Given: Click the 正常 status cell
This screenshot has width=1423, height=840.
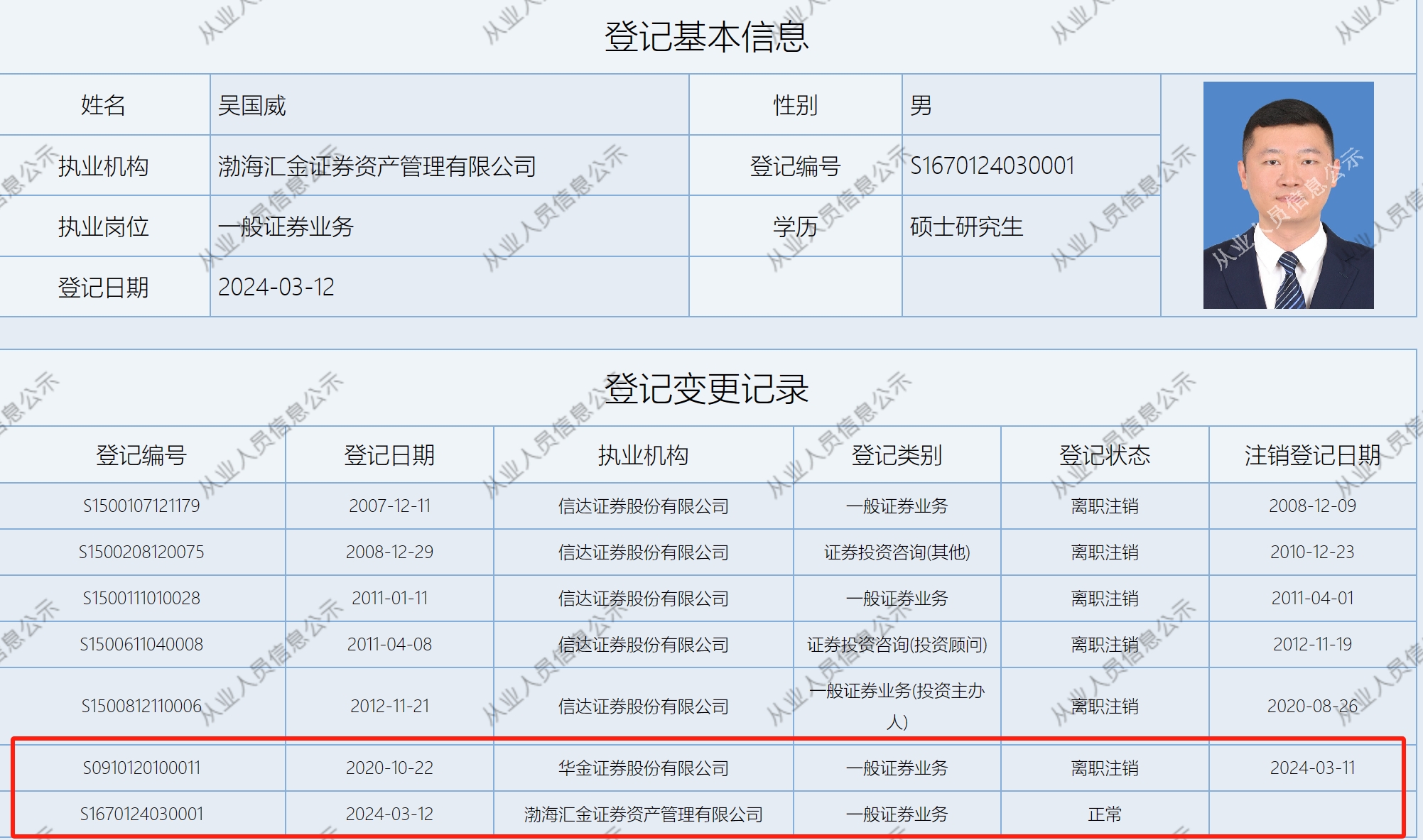Looking at the screenshot, I should pos(1104,814).
